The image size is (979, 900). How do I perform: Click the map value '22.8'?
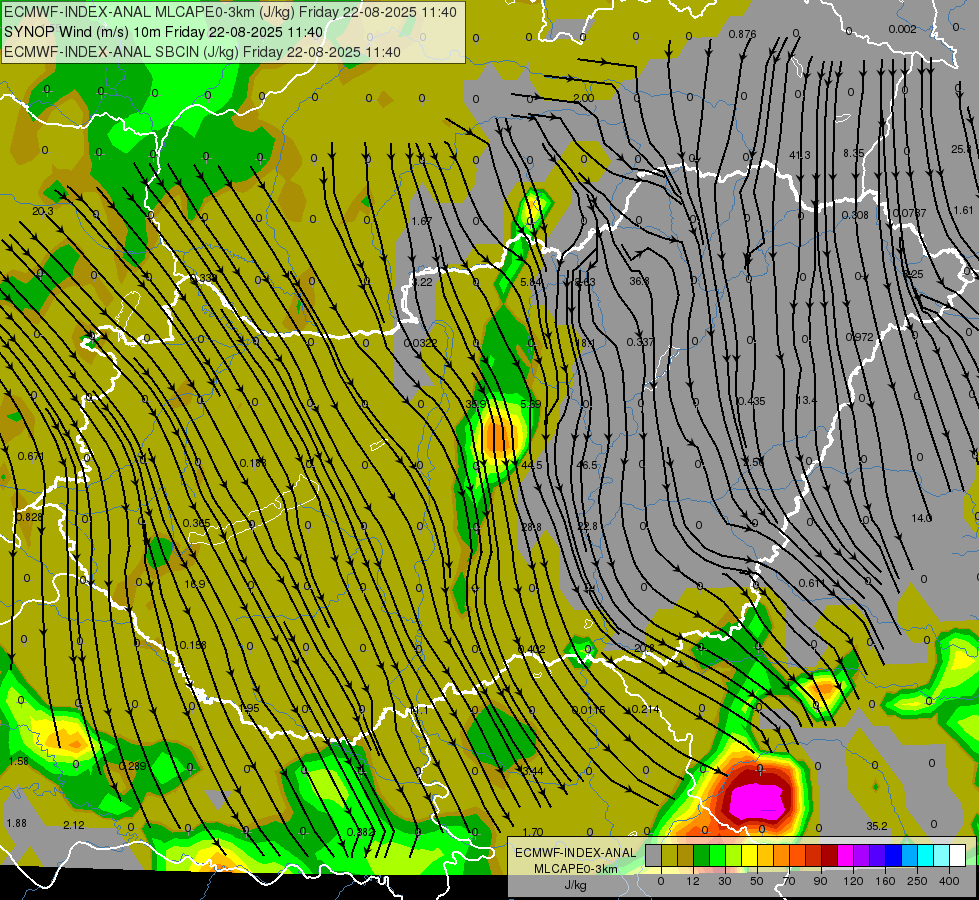587,526
